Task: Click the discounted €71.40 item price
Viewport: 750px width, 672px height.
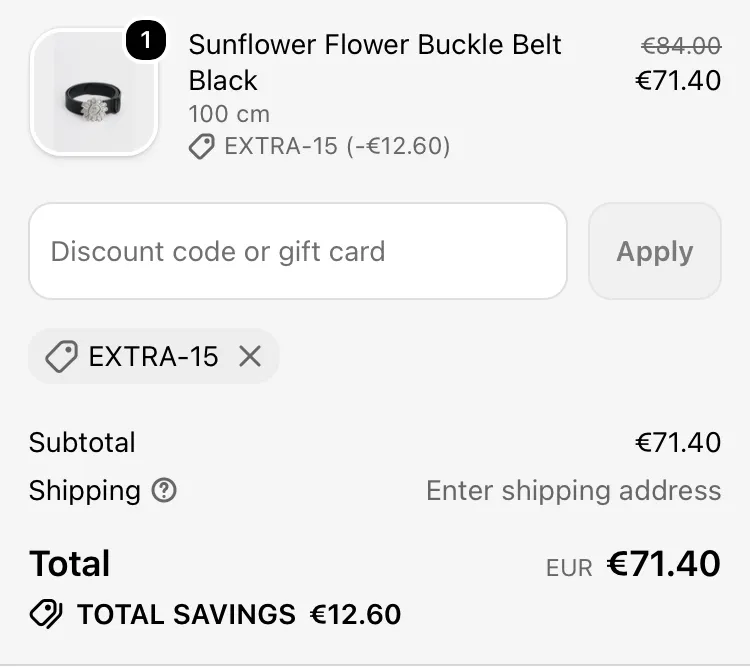Action: click(x=678, y=80)
